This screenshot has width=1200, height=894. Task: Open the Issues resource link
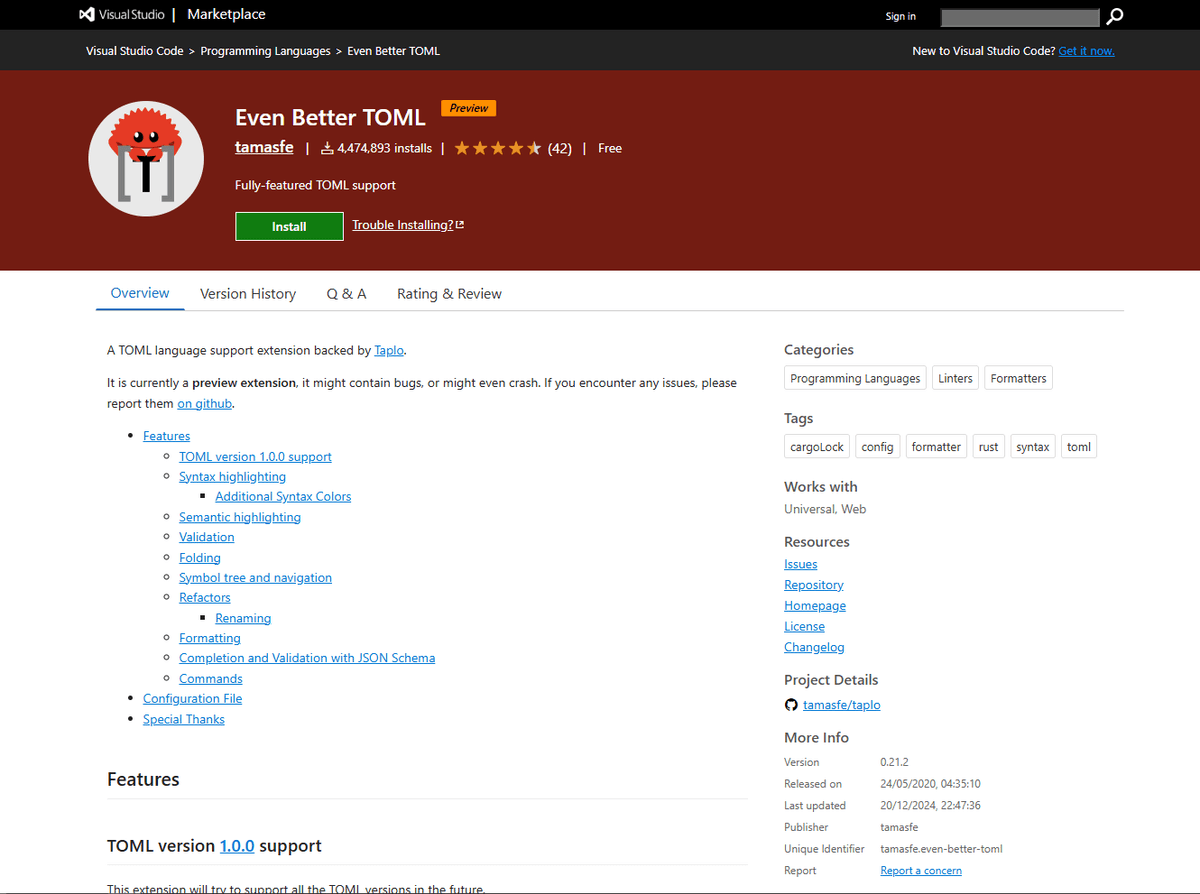(801, 564)
